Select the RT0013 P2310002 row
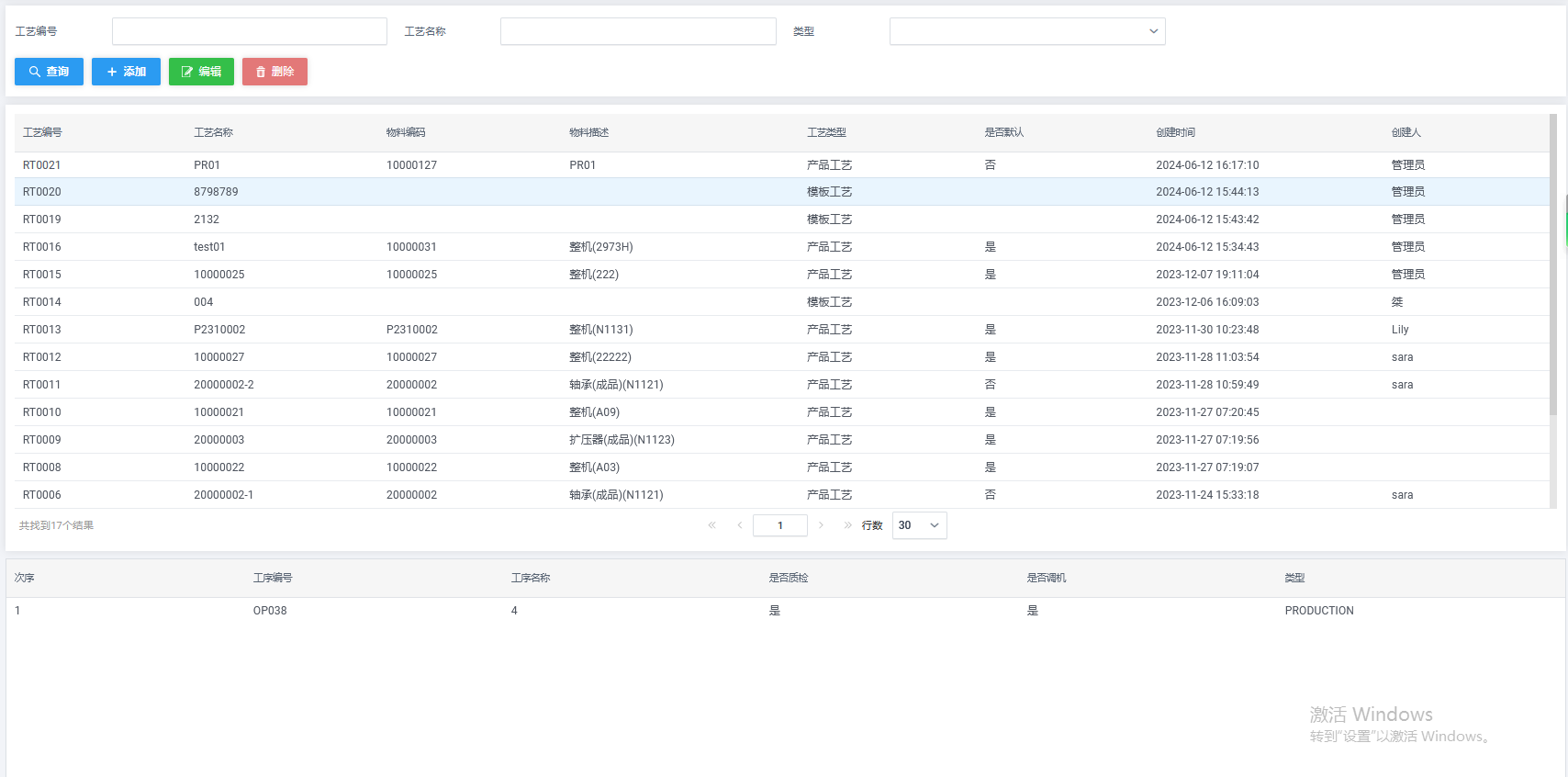1568x777 pixels. coord(219,330)
